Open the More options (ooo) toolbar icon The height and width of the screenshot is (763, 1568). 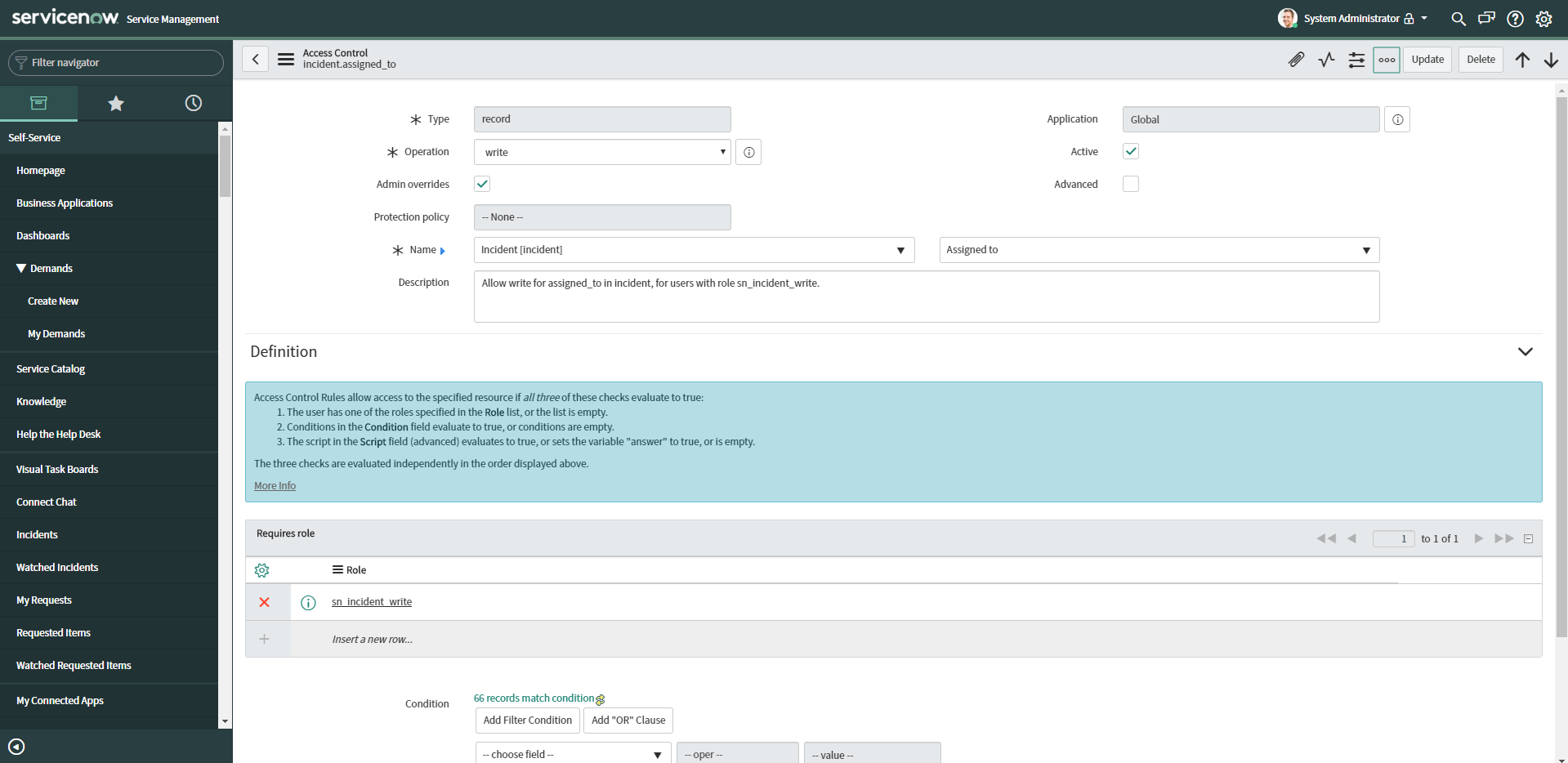coord(1386,60)
